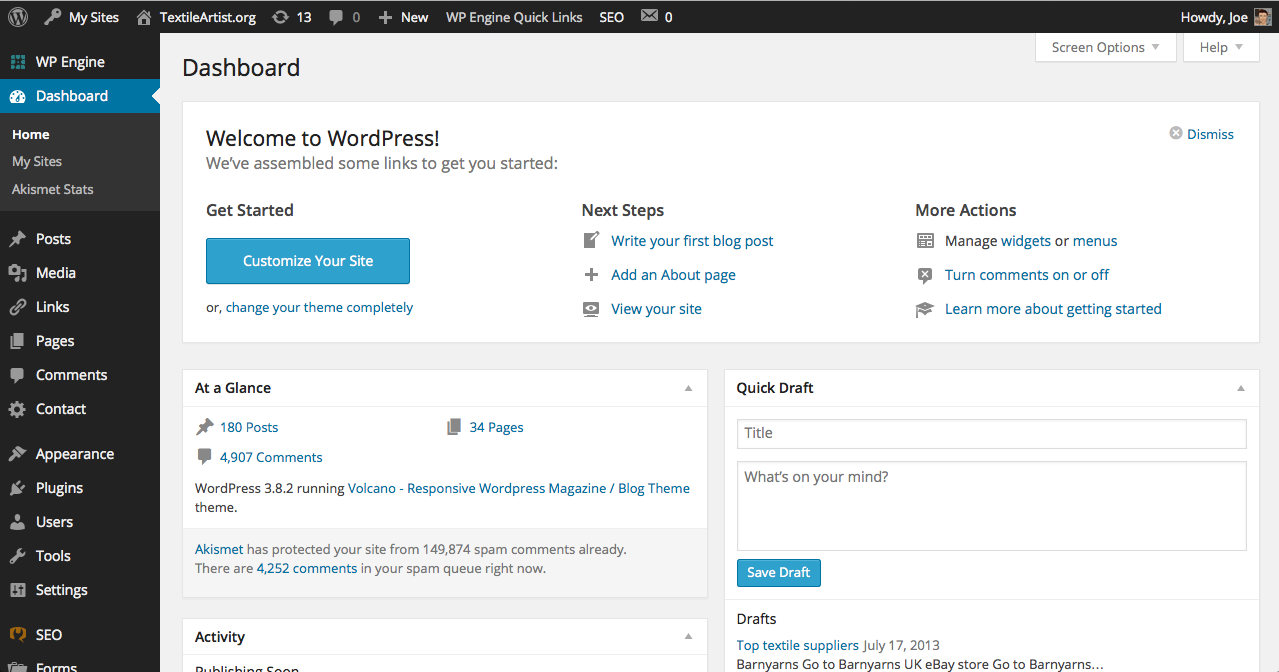Click the Quick Draft Title field
This screenshot has width=1279, height=672.
[992, 433]
